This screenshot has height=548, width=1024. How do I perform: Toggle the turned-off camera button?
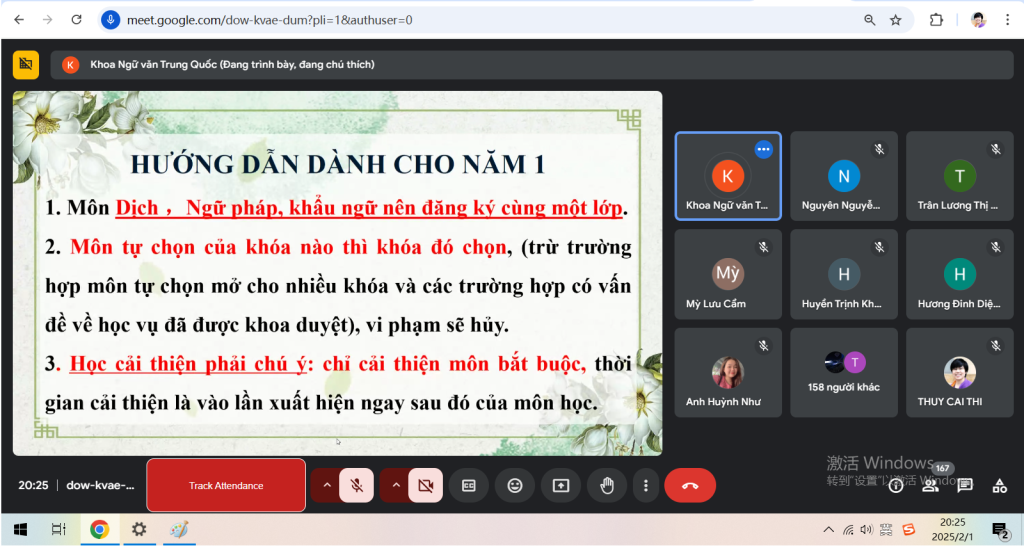tap(426, 485)
